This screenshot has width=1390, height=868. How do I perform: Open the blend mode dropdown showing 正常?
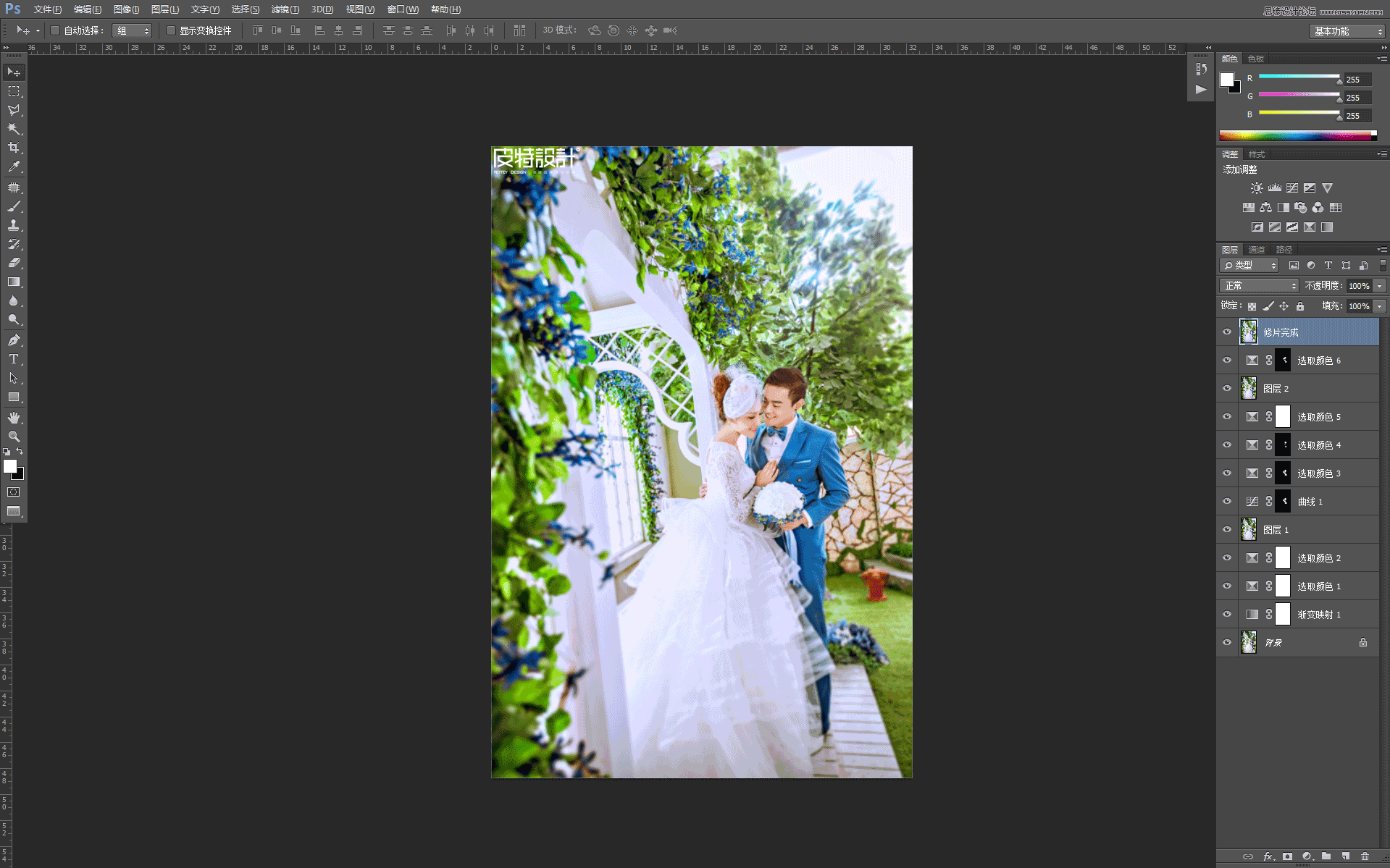pos(1258,285)
